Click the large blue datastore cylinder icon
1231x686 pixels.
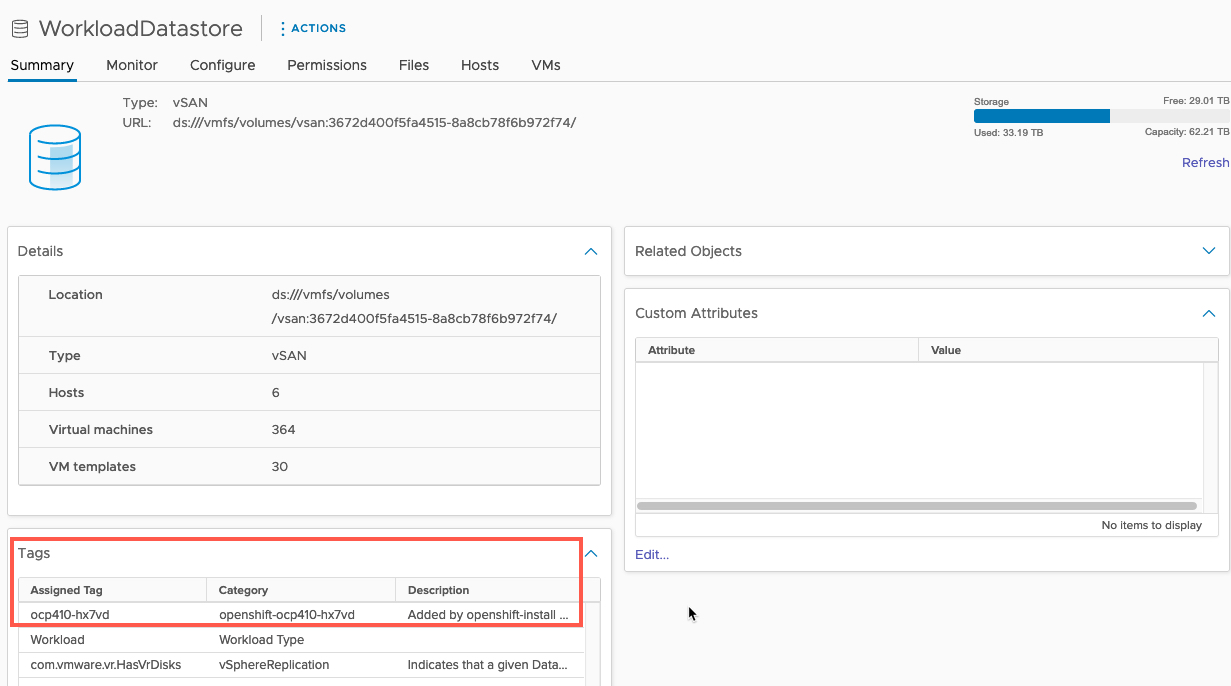55,157
